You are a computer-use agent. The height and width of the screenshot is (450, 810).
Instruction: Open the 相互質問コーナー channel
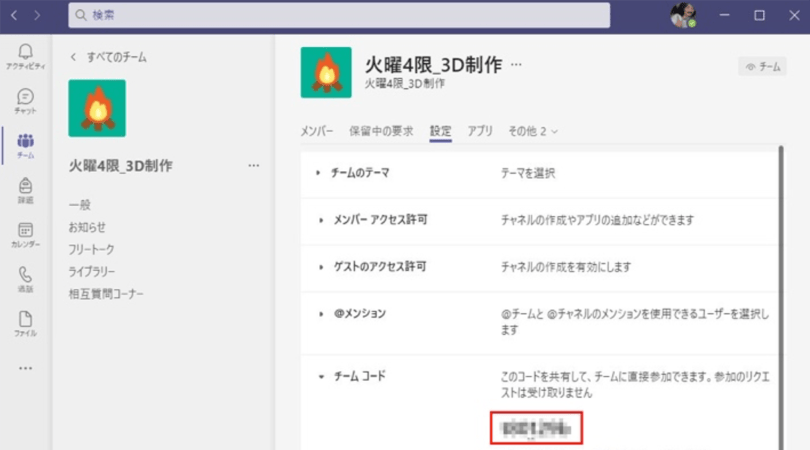(x=106, y=293)
